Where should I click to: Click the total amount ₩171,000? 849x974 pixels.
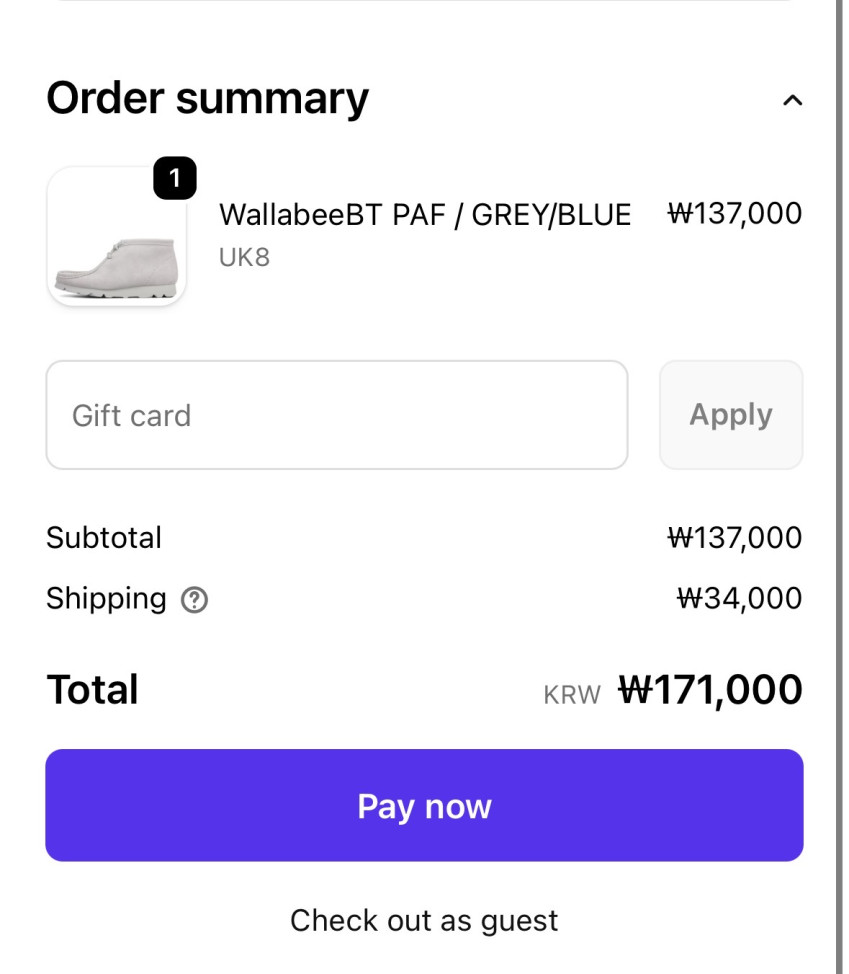(710, 690)
